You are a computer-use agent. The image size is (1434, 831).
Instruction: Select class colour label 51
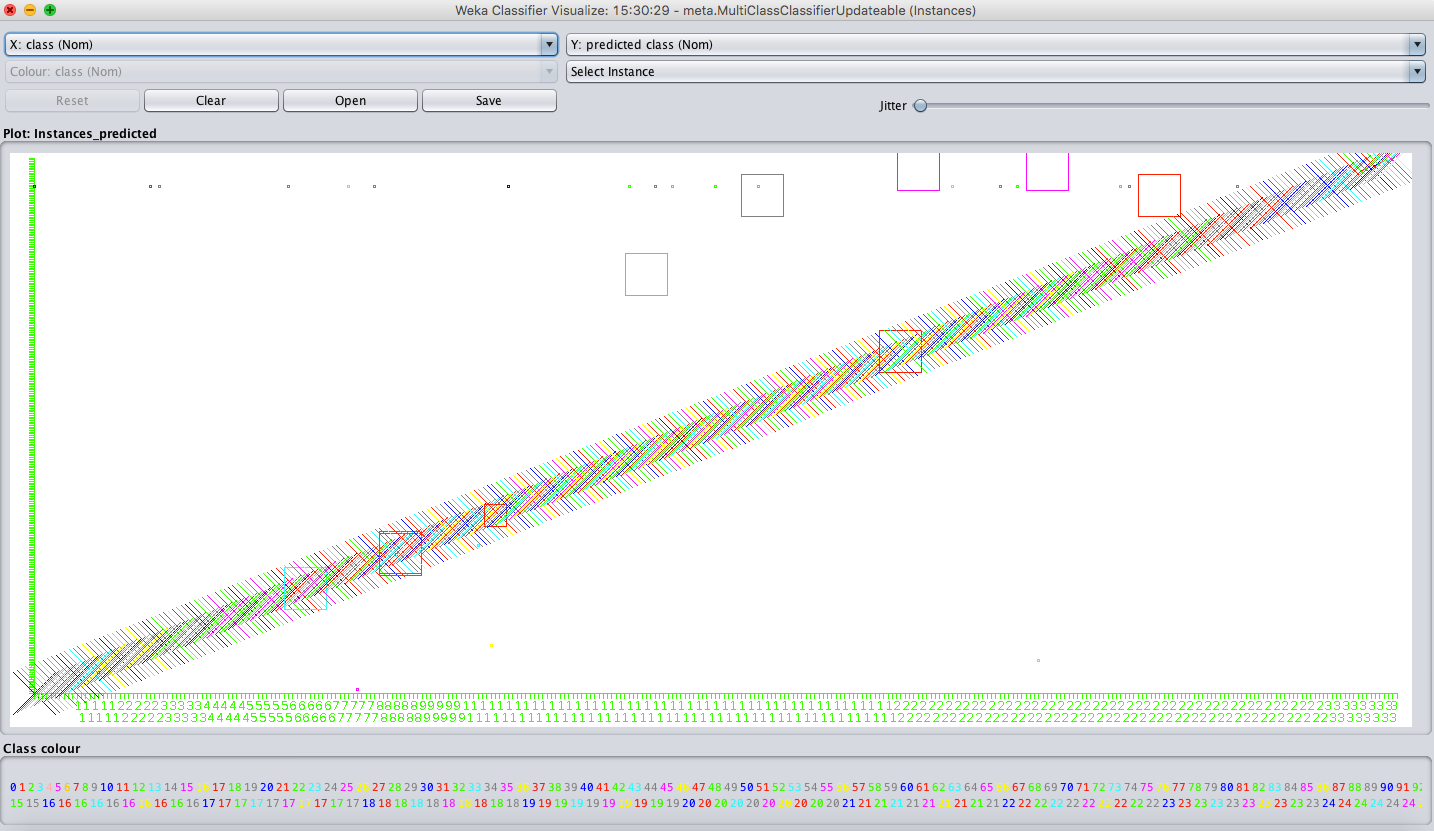pos(763,787)
